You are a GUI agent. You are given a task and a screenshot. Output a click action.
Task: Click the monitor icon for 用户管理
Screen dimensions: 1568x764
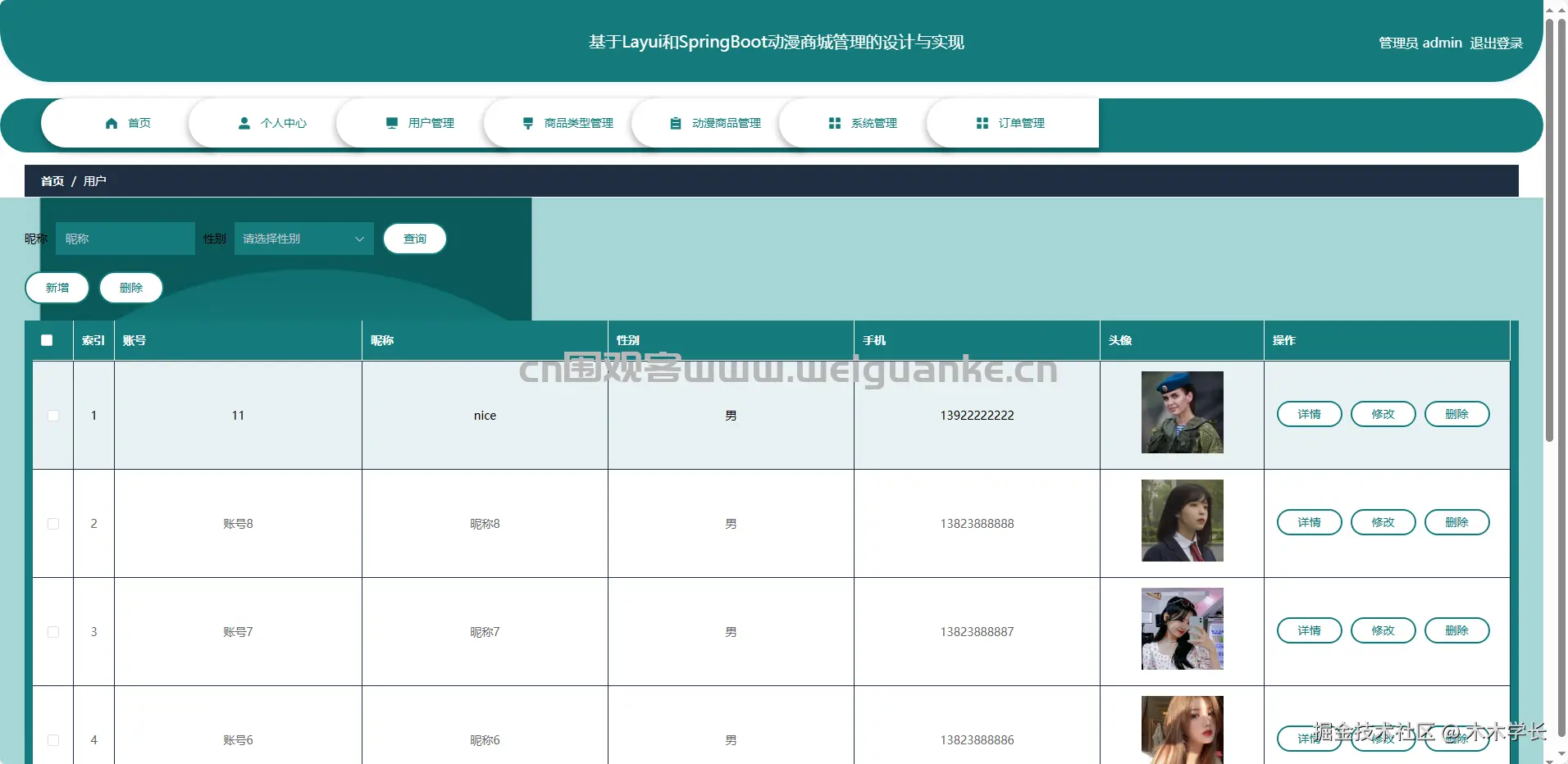pos(392,123)
